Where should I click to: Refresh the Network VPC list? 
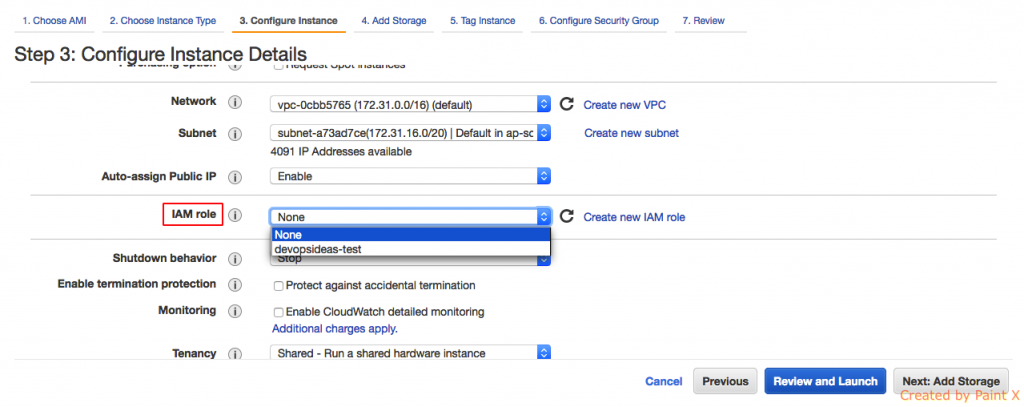tap(567, 104)
